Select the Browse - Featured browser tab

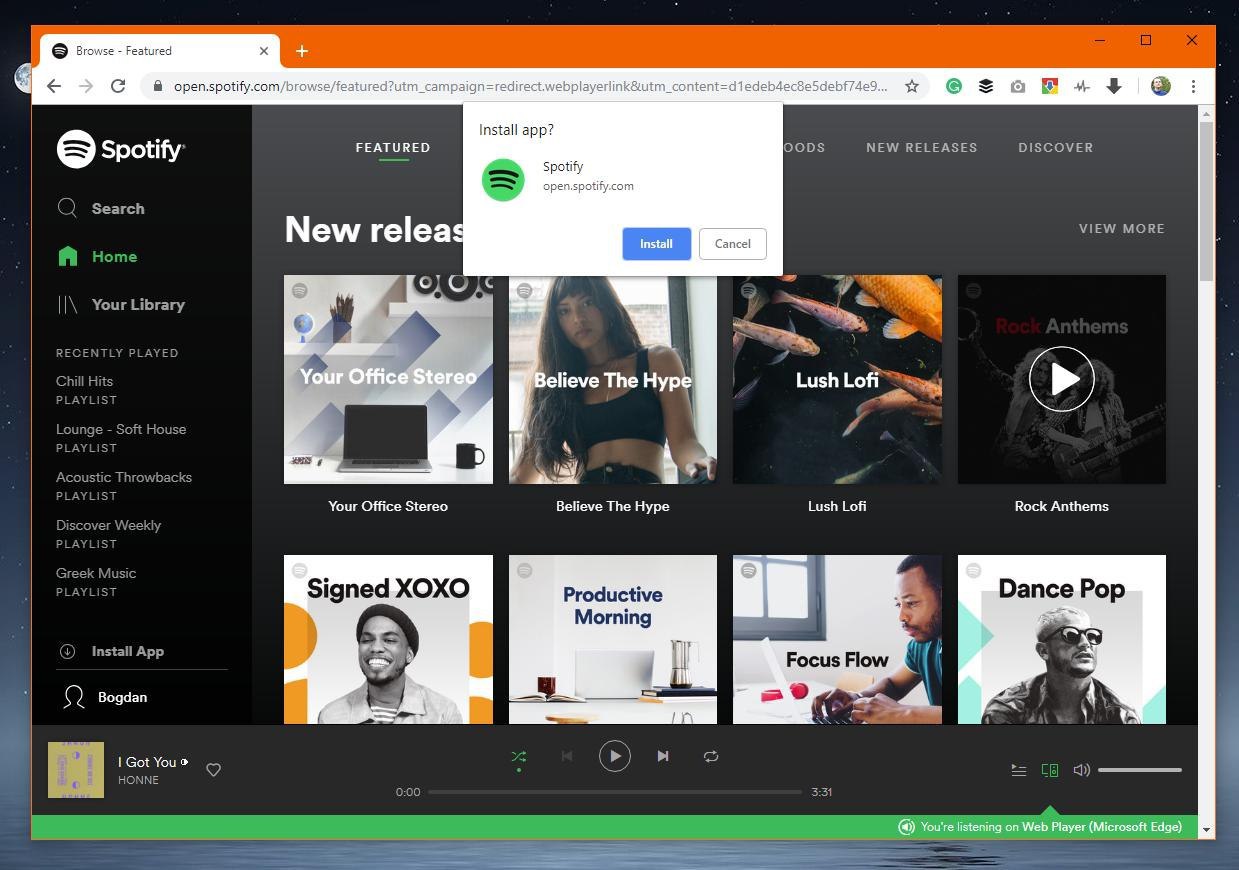161,51
